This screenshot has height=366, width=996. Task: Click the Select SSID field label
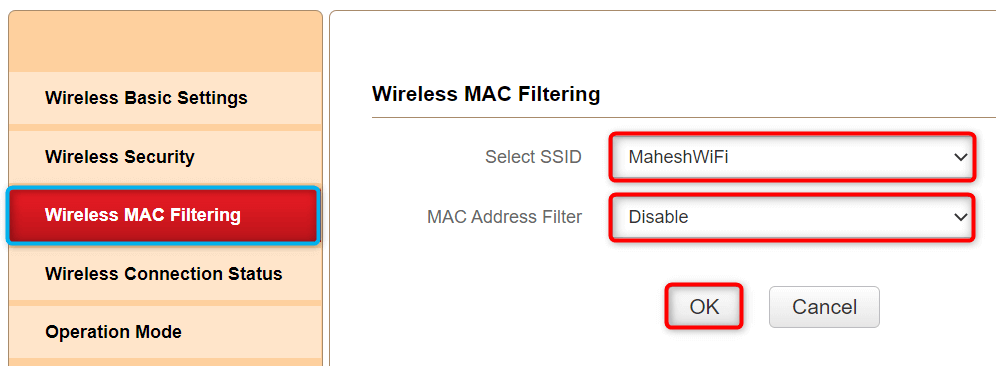[x=533, y=157]
